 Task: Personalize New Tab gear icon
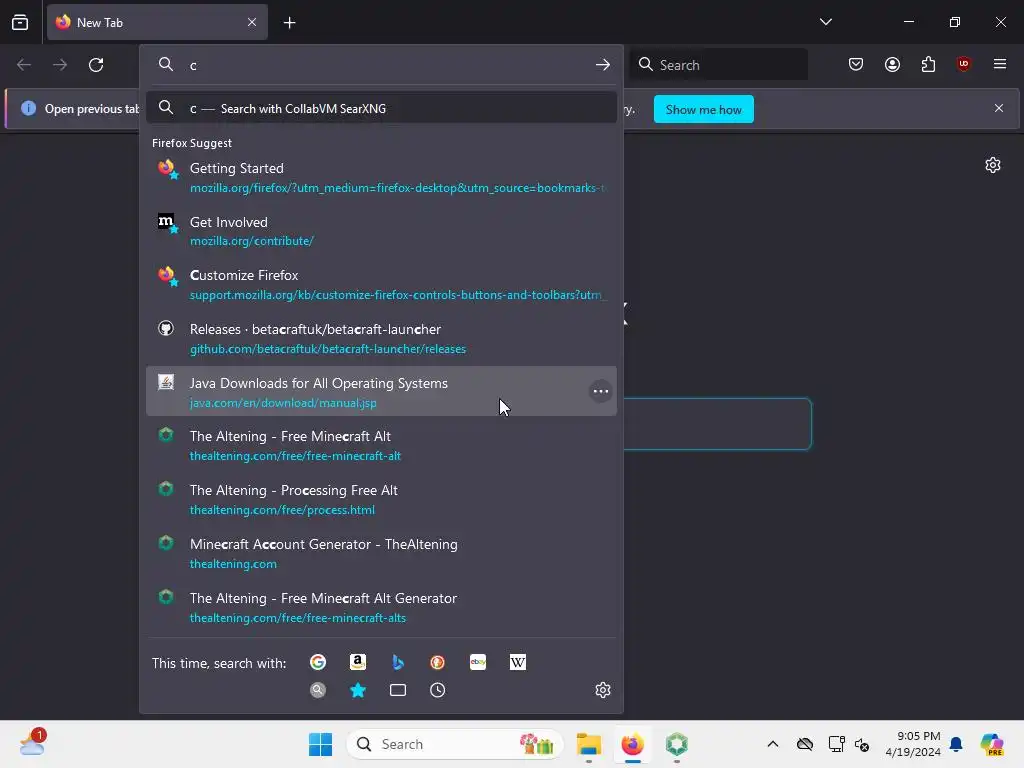tap(993, 165)
